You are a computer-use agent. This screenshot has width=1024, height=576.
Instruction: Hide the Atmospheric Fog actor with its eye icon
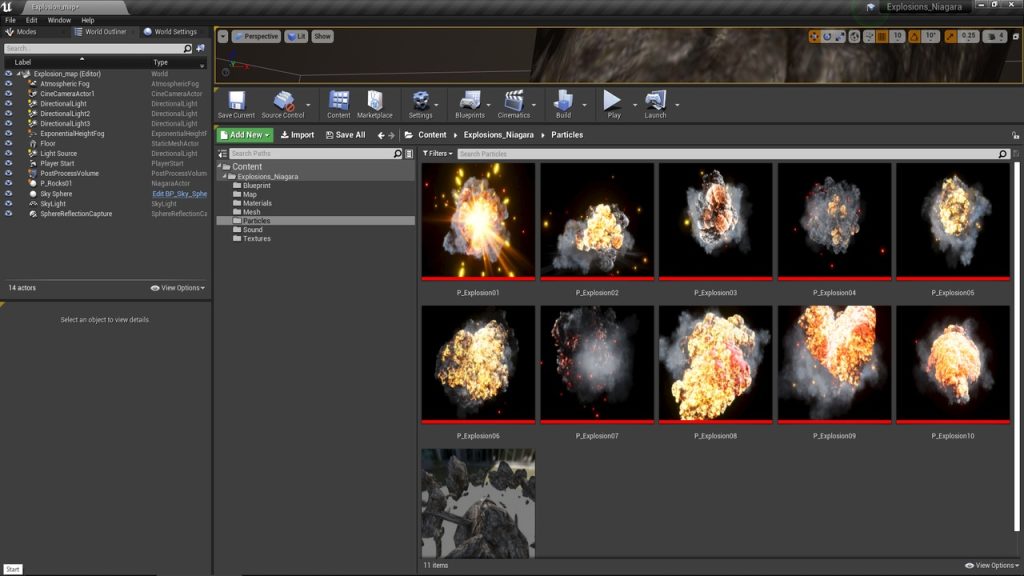coord(9,84)
